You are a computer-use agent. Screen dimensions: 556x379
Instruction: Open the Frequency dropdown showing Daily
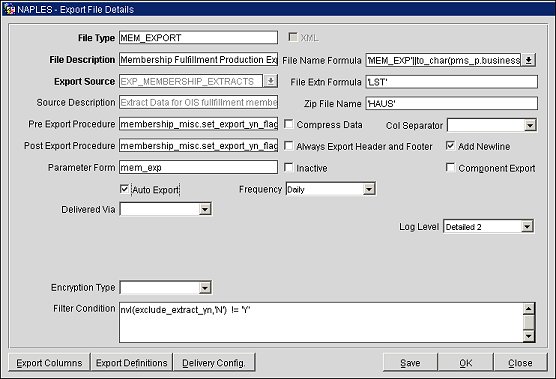click(x=369, y=189)
